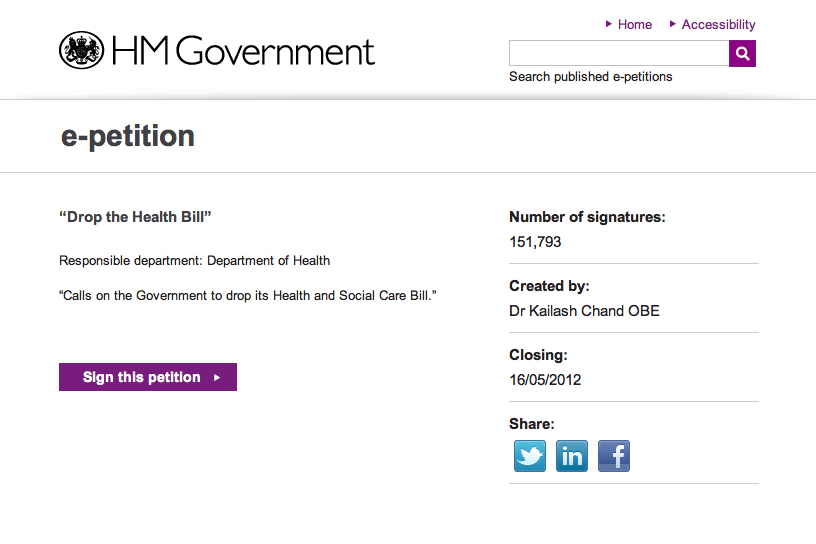Focus the e-petitions search box
This screenshot has height=544, width=816.
(x=618, y=53)
